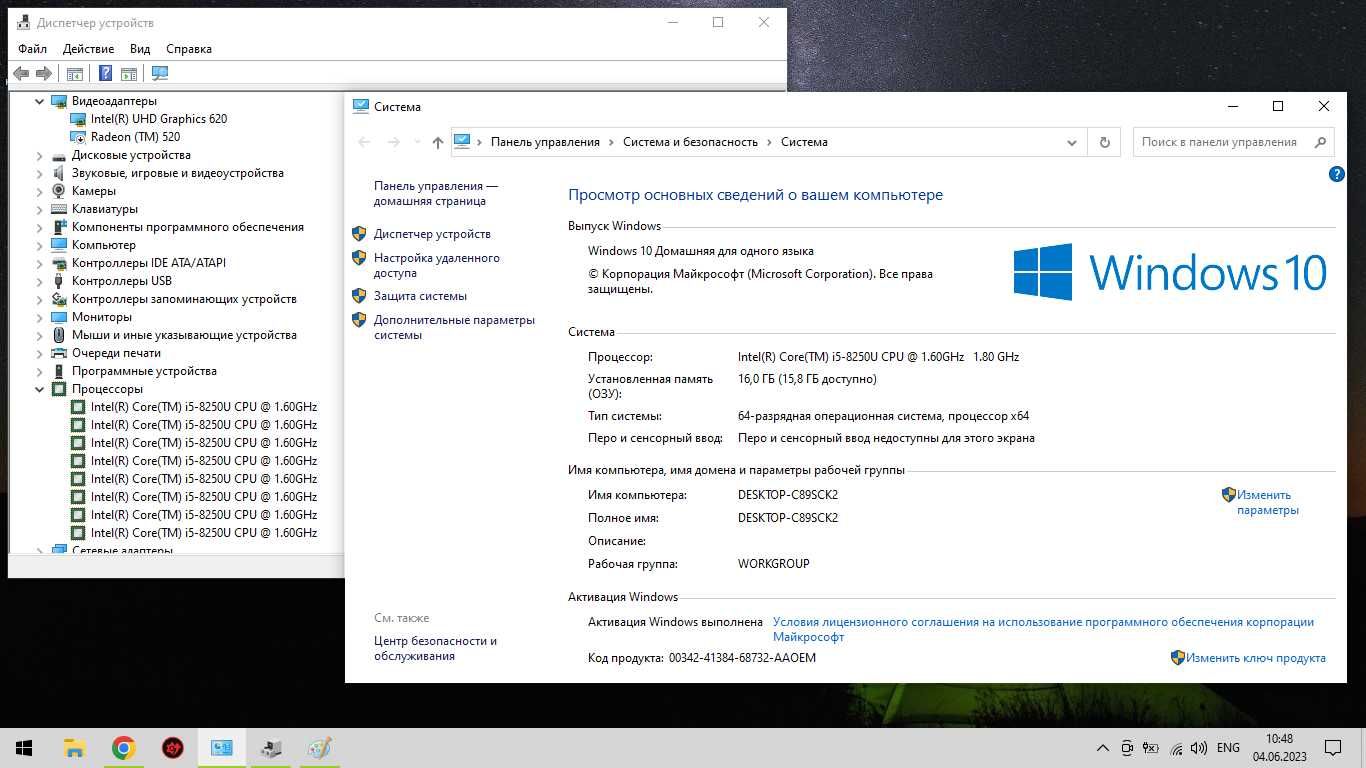The width and height of the screenshot is (1366, 768).
Task: Click the first Intel Core i5-8250U processor entry
Action: 204,407
